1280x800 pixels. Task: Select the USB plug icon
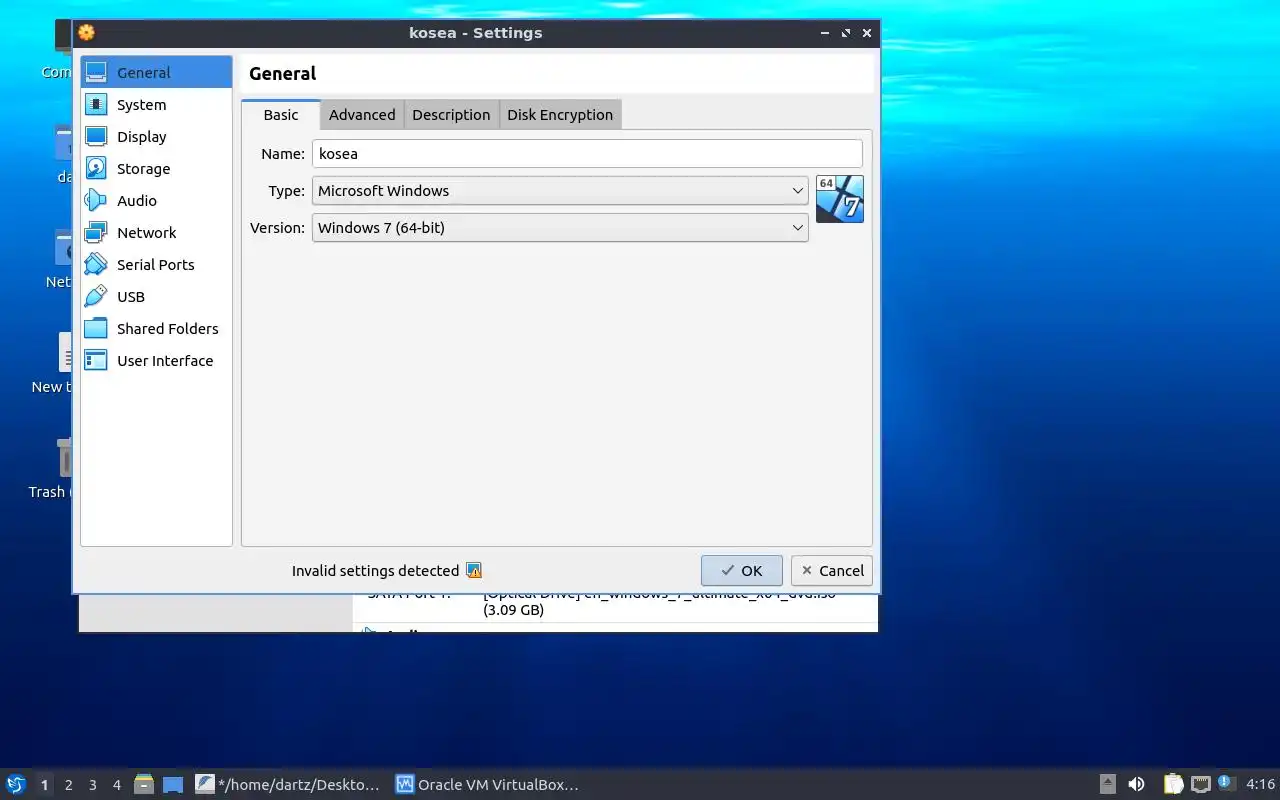point(96,296)
